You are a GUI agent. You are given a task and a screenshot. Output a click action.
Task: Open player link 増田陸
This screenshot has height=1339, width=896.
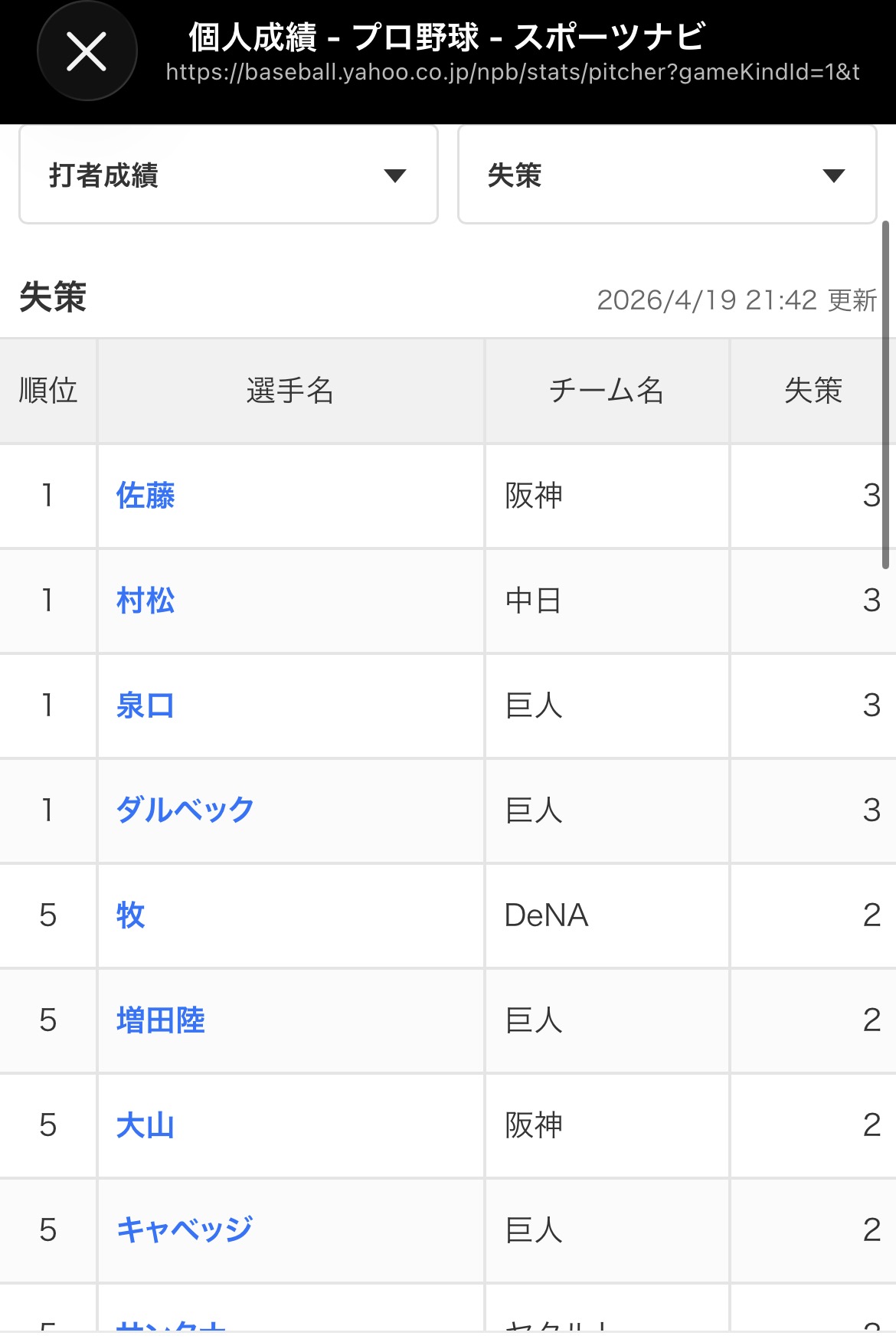click(161, 1020)
